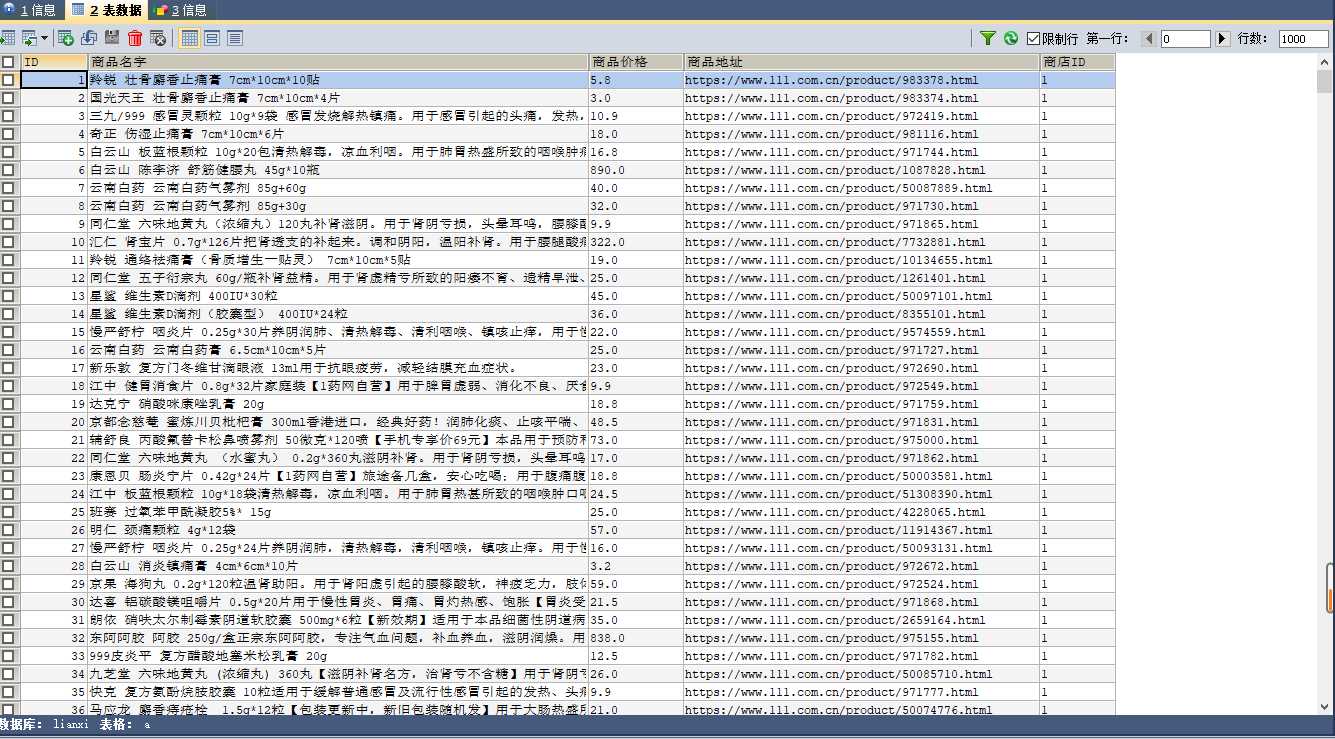Viewport: 1335px width, 739px height.
Task: Select the URL cell ending in 2659164.html
Action: coord(862,620)
